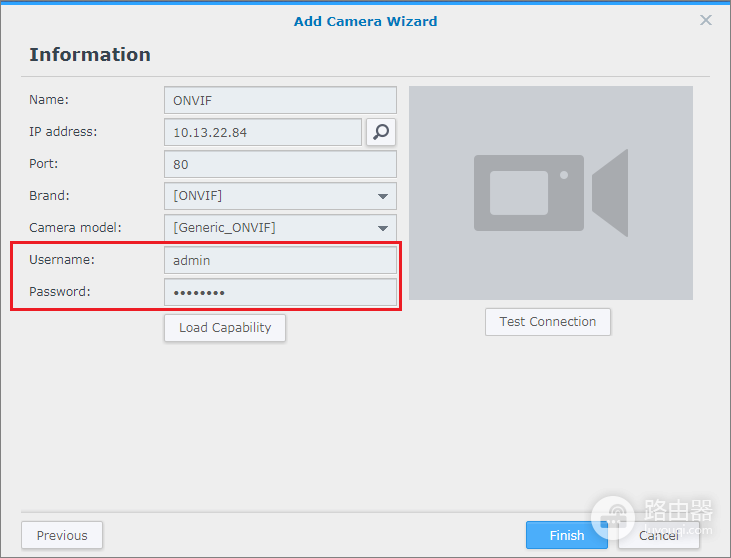The image size is (731, 558).
Task: Focus the Password input field
Action: [280, 292]
